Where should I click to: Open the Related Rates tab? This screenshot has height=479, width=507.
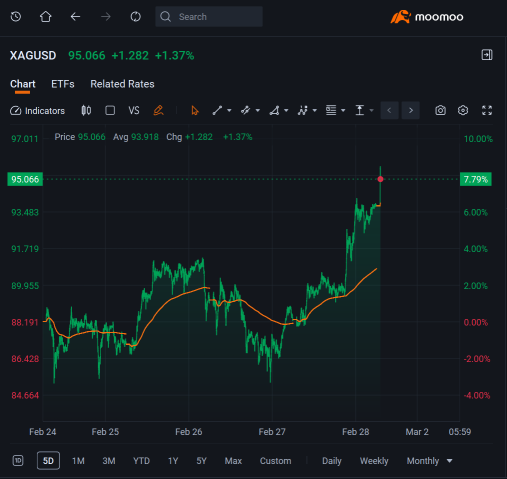point(122,84)
